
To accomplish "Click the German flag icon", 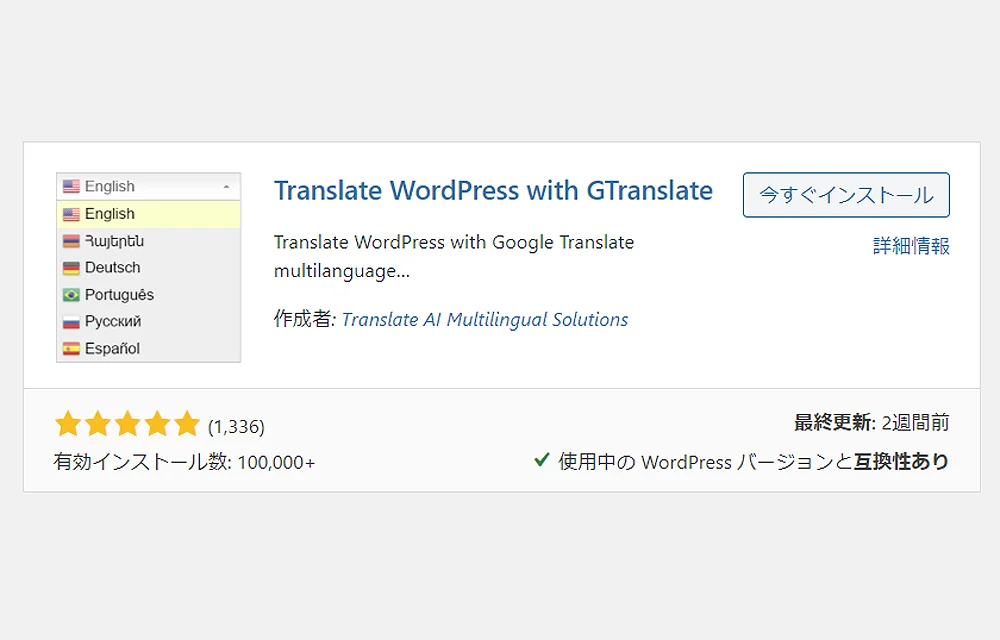I will (x=71, y=268).
